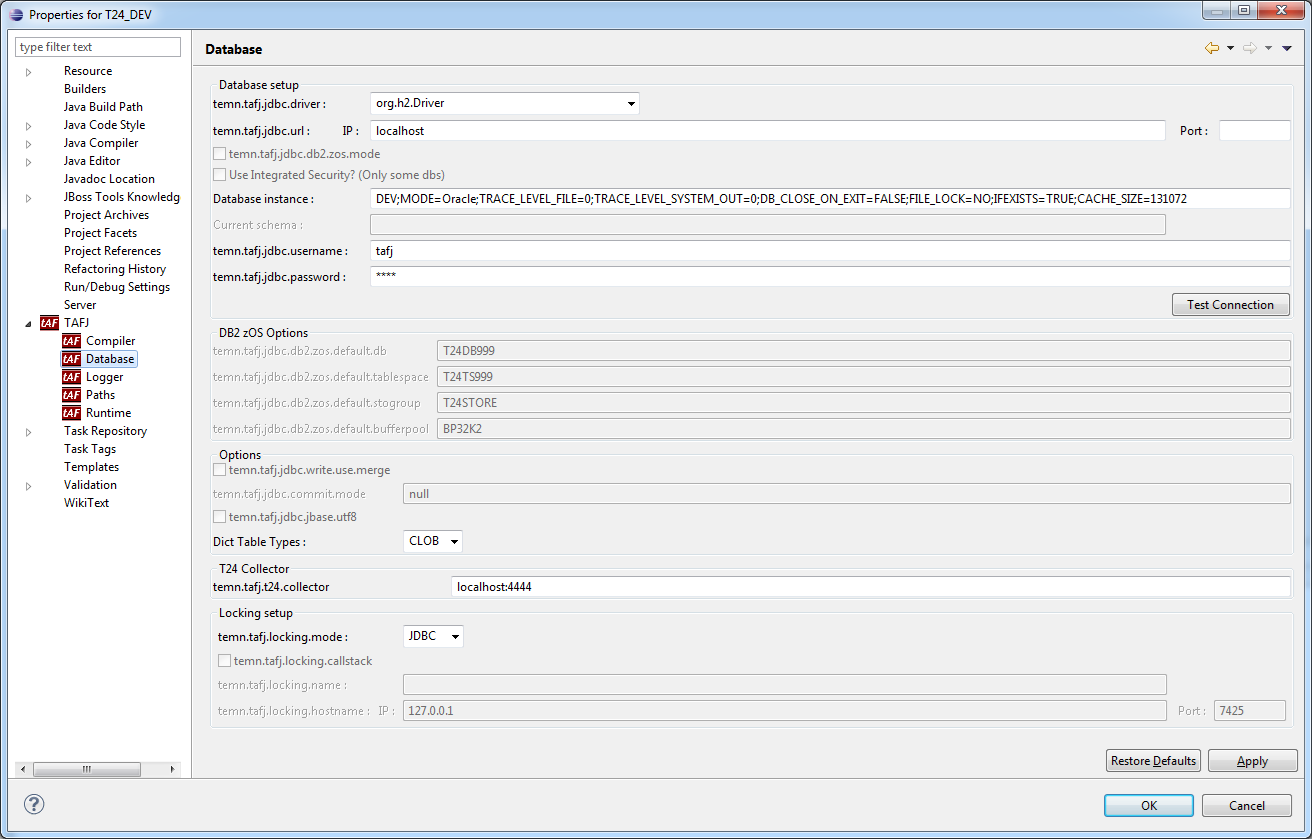This screenshot has width=1312, height=839.
Task: Click the tAF icon beside Logger
Action: click(x=71, y=377)
